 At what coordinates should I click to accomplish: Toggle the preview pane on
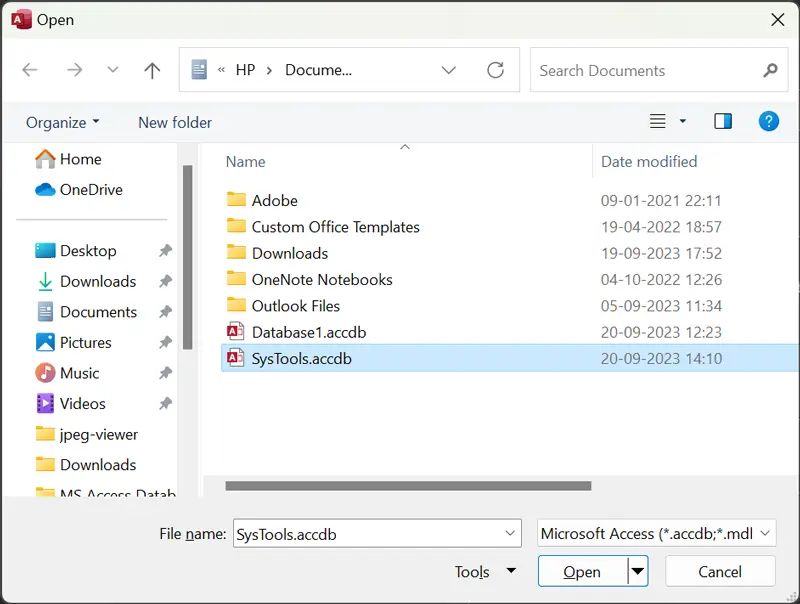[722, 121]
